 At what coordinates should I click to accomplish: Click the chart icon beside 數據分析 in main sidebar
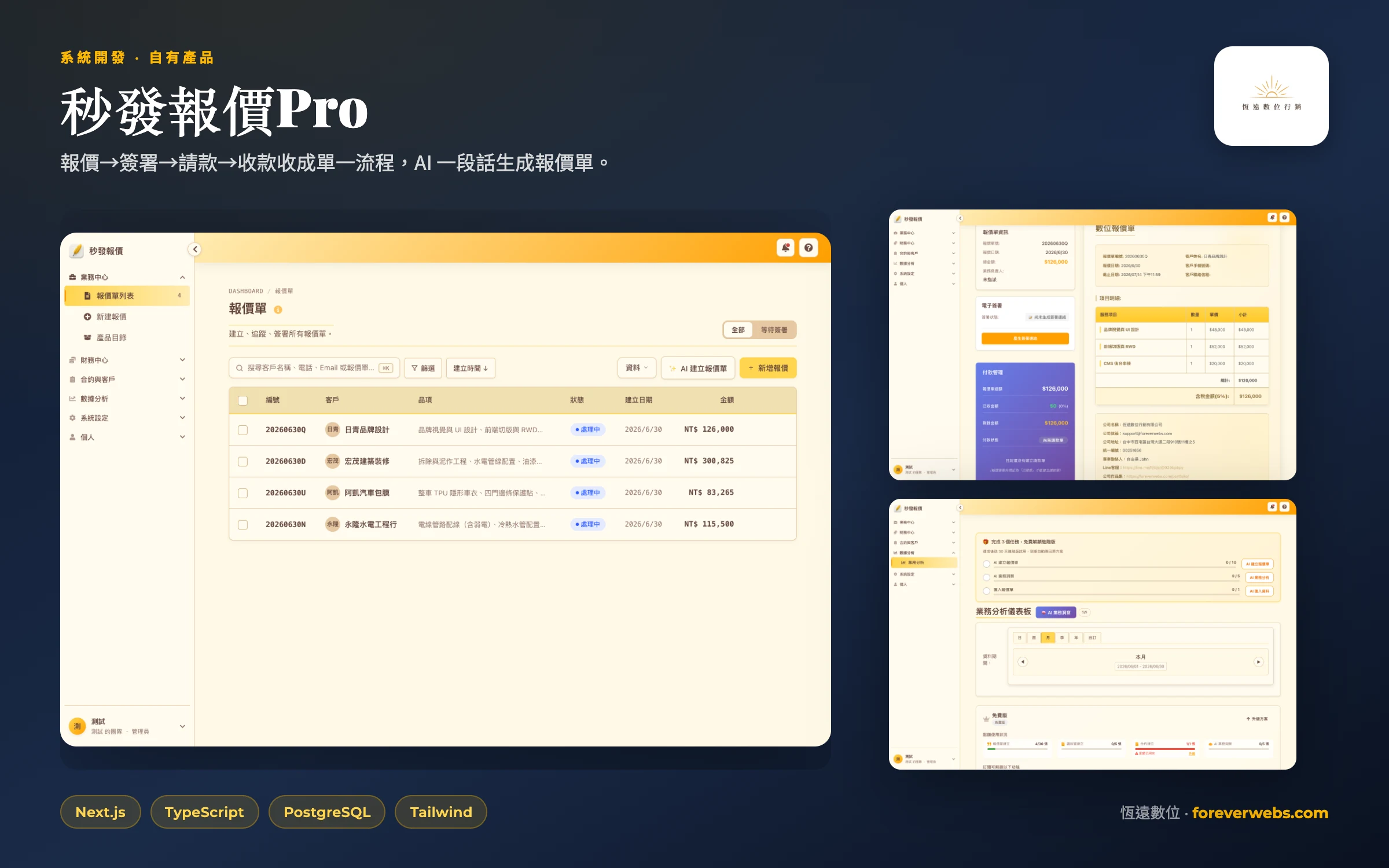(x=72, y=399)
